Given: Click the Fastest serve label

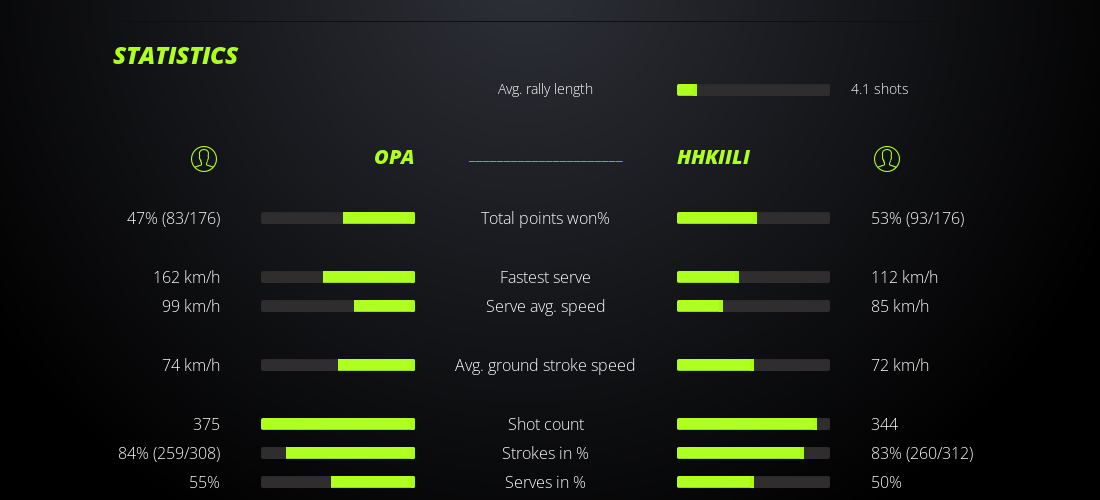Looking at the screenshot, I should (545, 277).
